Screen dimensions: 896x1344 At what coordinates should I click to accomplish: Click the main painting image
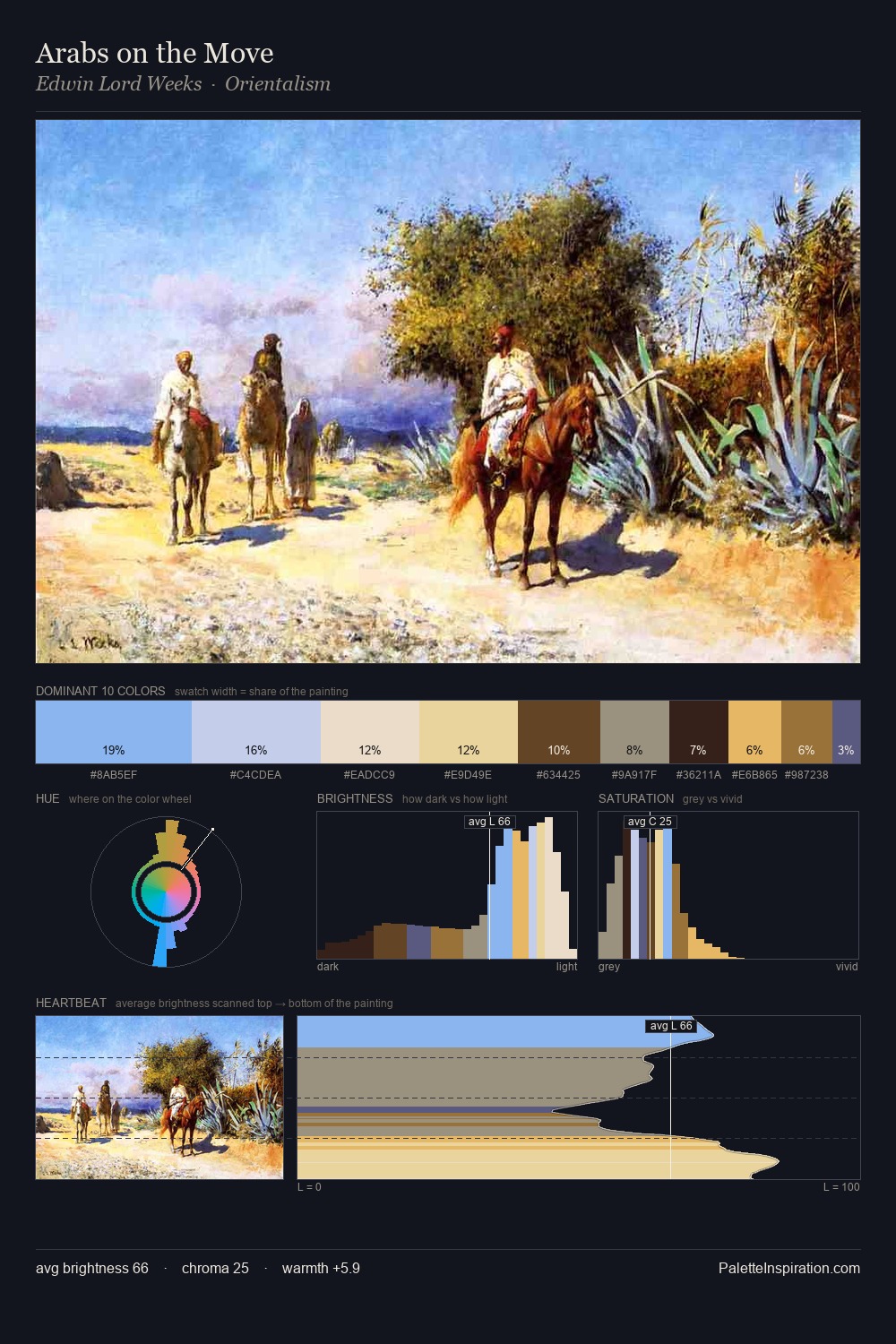pyautogui.click(x=448, y=392)
